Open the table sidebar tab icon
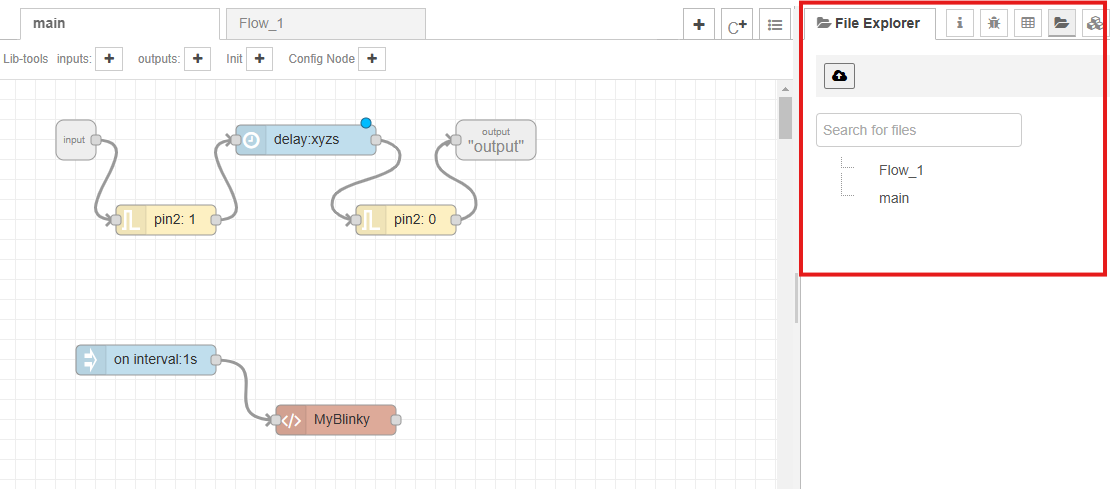 click(1028, 23)
